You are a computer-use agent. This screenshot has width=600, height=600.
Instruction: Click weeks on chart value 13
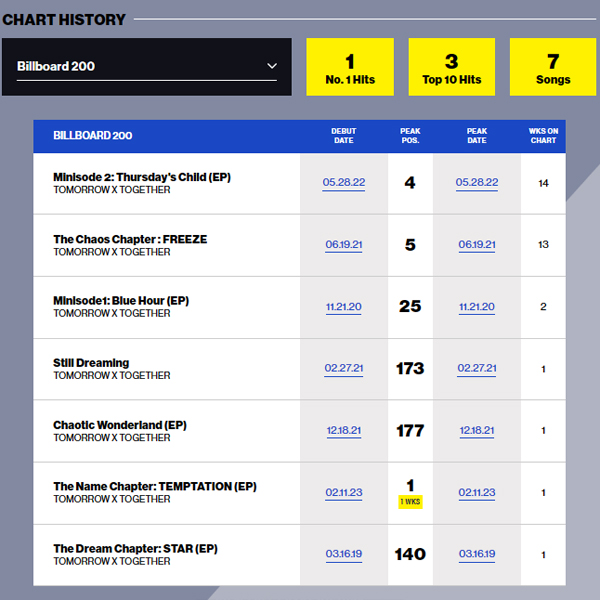tap(543, 245)
